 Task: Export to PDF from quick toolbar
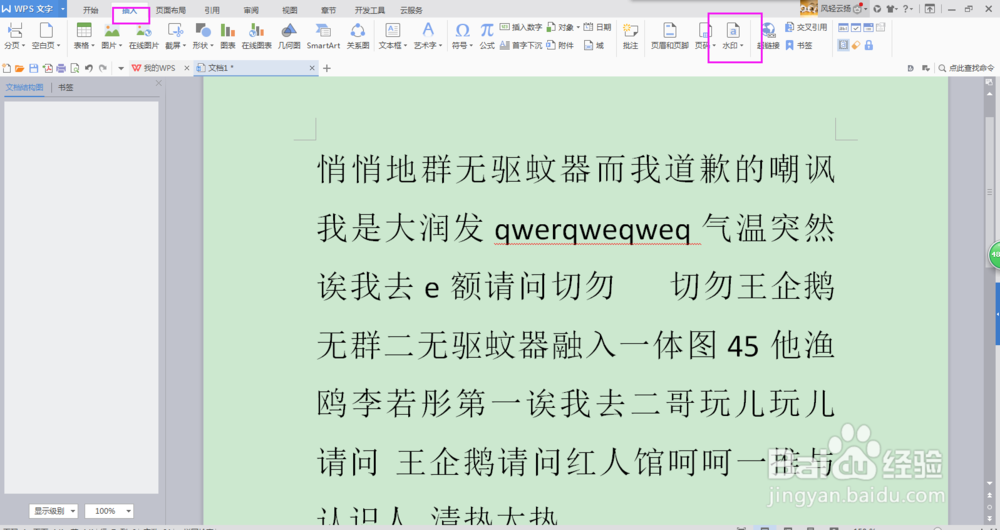48,68
